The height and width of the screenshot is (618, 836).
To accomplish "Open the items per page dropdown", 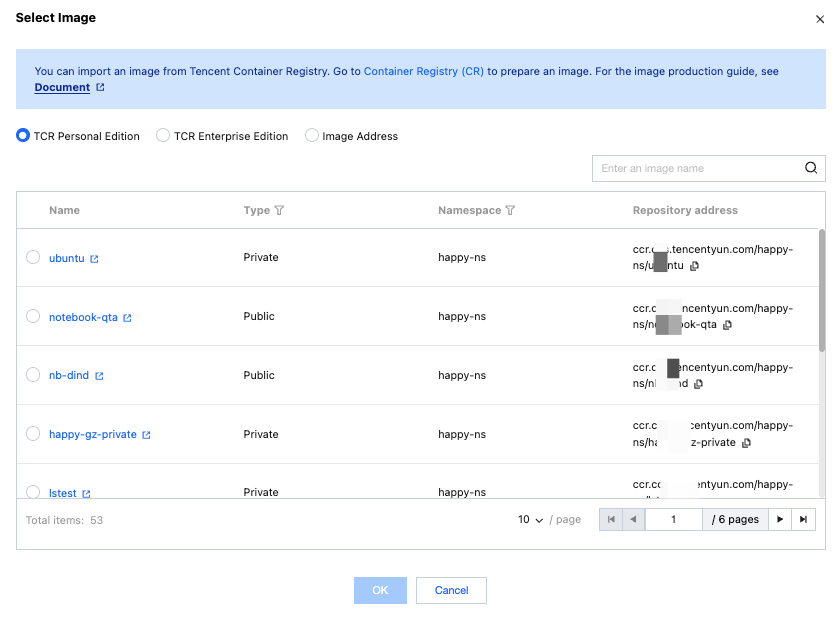I will pyautogui.click(x=530, y=520).
